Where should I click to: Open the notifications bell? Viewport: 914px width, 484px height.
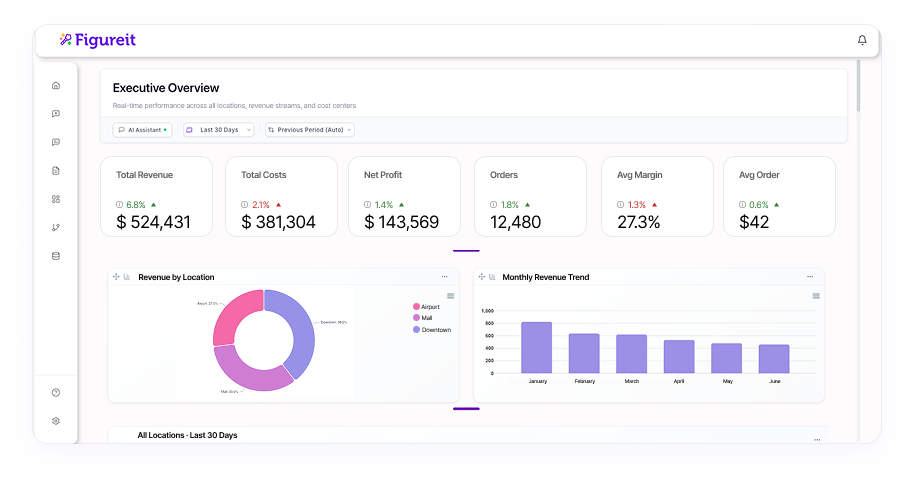pyautogui.click(x=862, y=40)
